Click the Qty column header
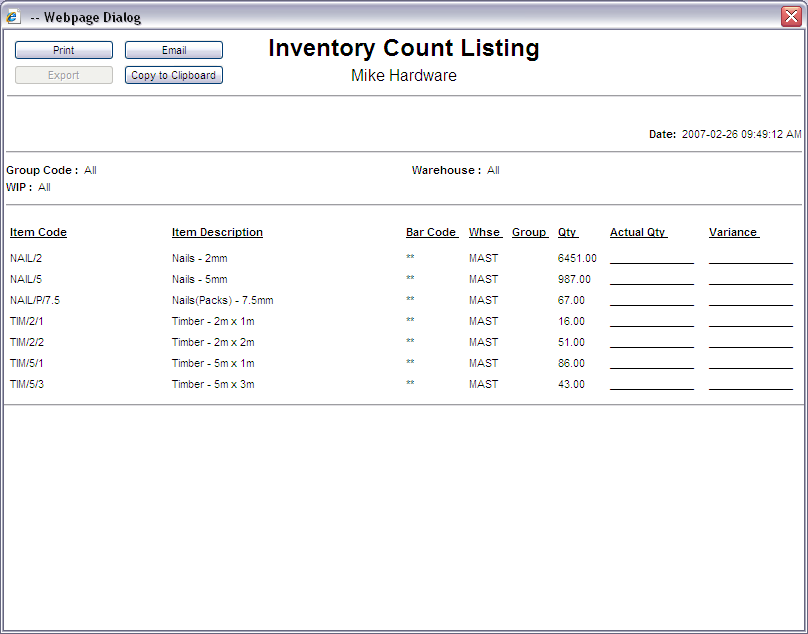Image resolution: width=808 pixels, height=634 pixels. (x=567, y=232)
